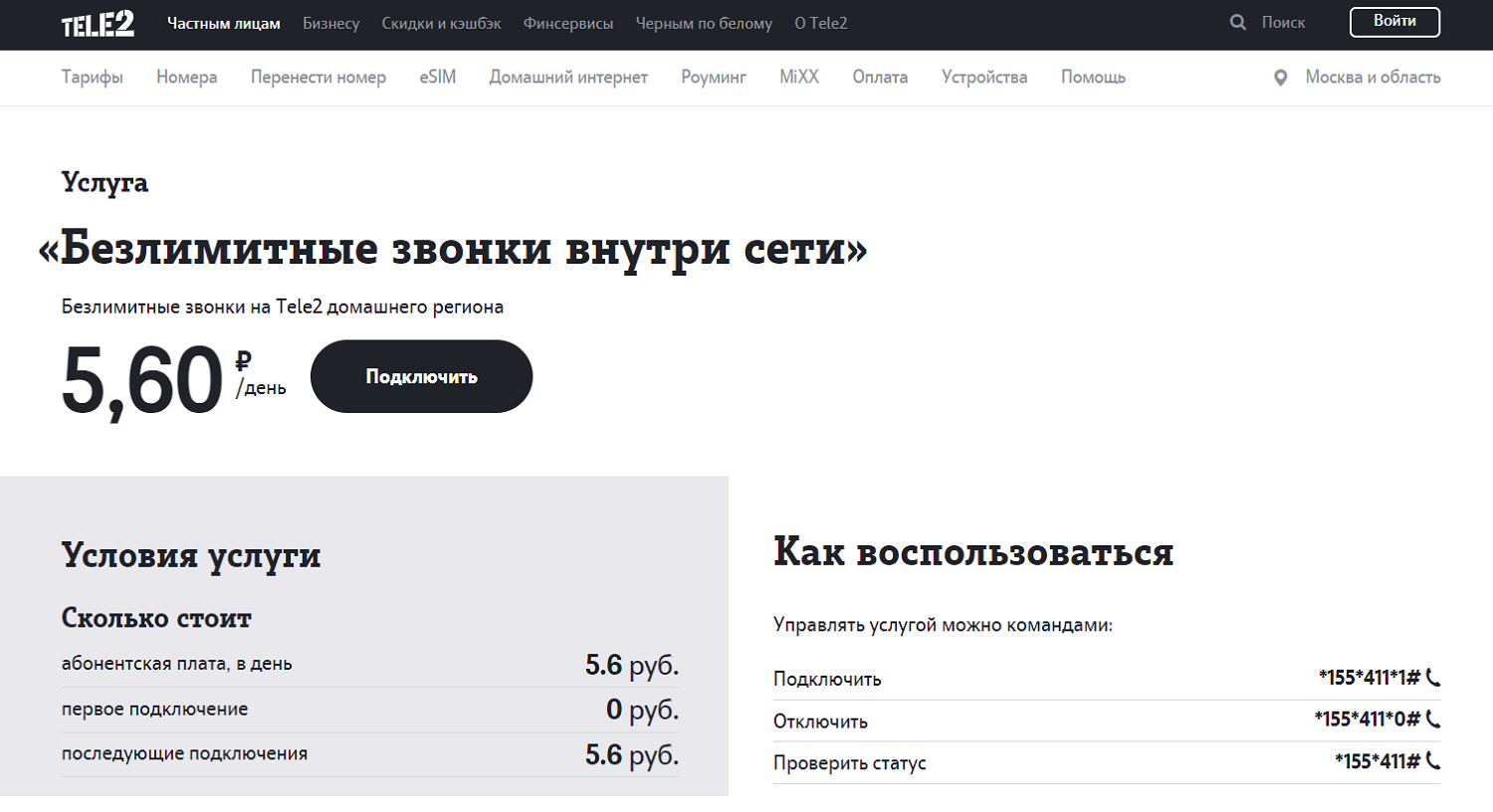Click the Подключить row label in commands list
1493x812 pixels.
click(x=827, y=680)
